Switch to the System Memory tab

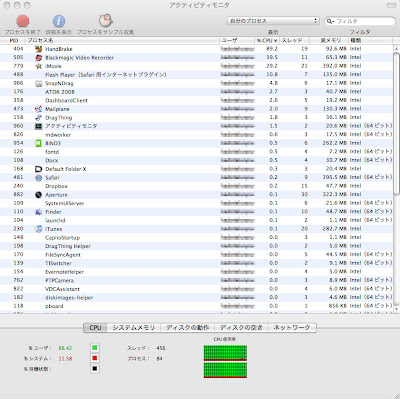pos(134,328)
